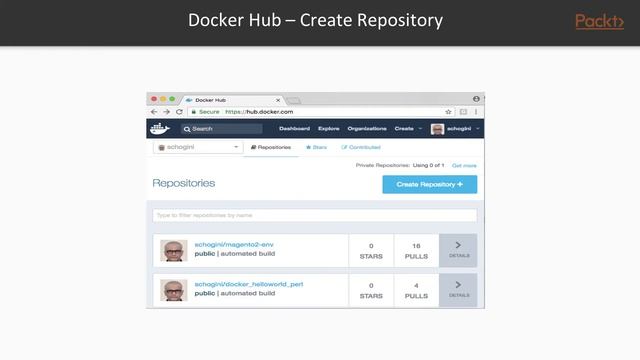Screen dimensions: 640x360
Task: Click the Packt logo link
Action: click(600, 21)
